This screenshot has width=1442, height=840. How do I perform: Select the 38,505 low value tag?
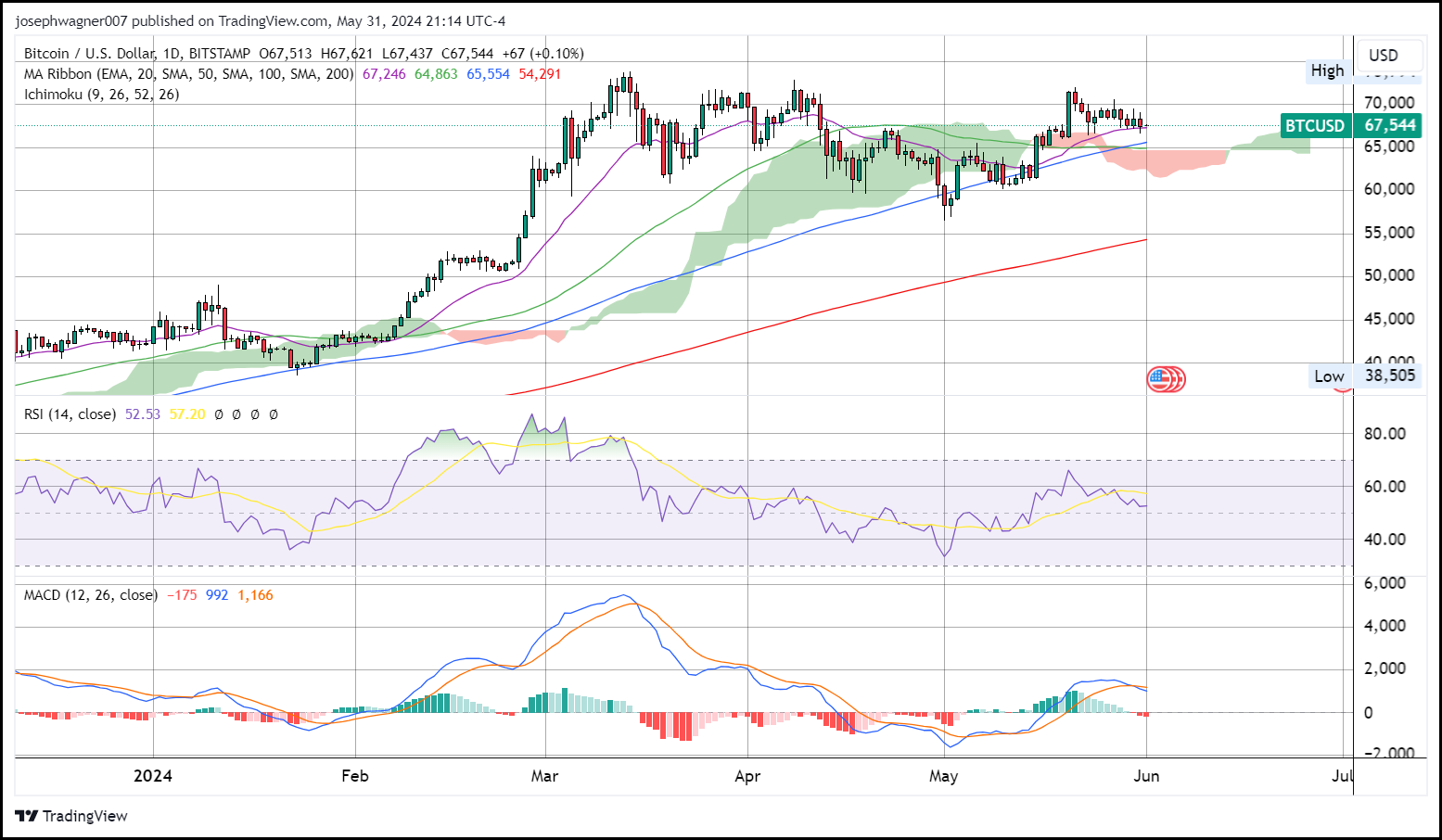(1389, 376)
